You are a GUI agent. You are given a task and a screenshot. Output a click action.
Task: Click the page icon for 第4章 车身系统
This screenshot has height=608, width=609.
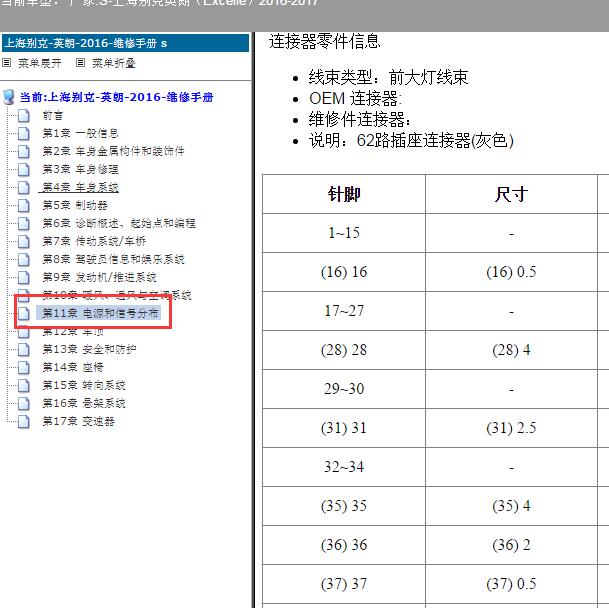point(24,187)
